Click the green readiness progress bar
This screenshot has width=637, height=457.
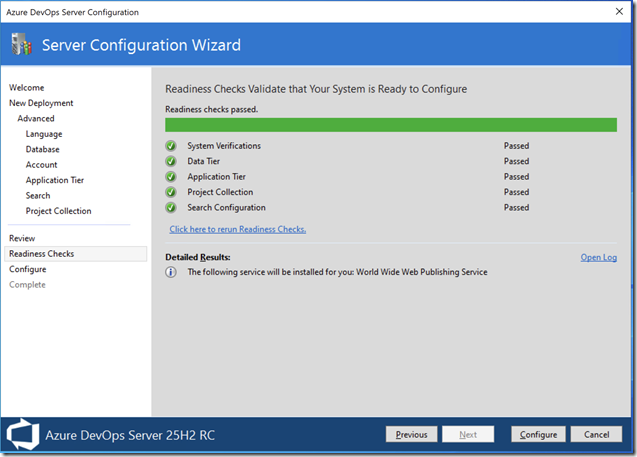click(x=391, y=125)
